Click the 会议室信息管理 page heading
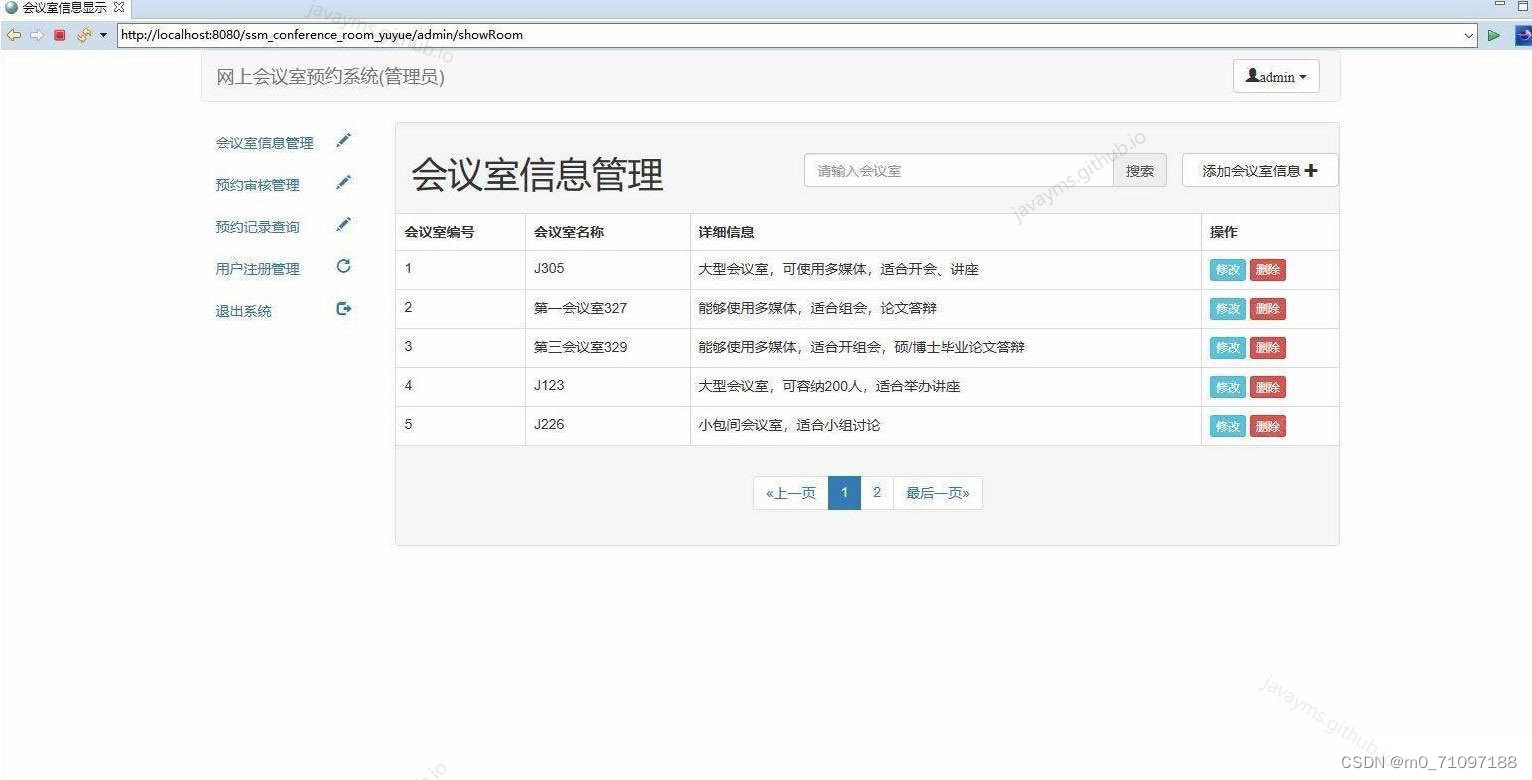1532x780 pixels. [x=537, y=174]
